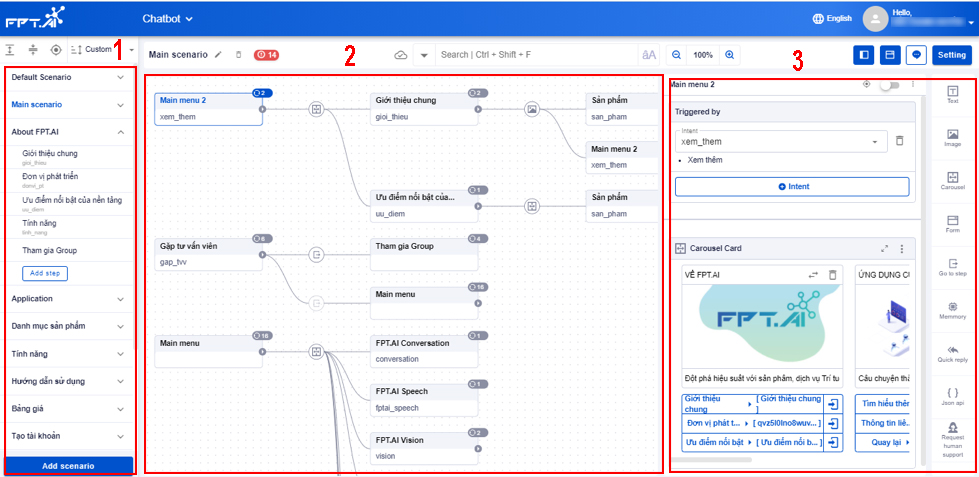
Task: Collapse the About FPT.AI group
Action: coord(121,132)
